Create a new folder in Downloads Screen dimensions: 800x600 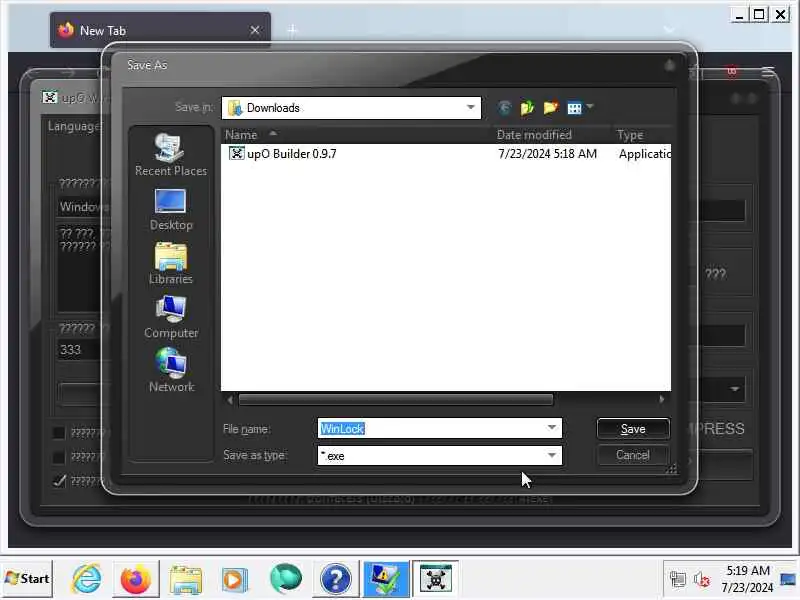tap(551, 108)
